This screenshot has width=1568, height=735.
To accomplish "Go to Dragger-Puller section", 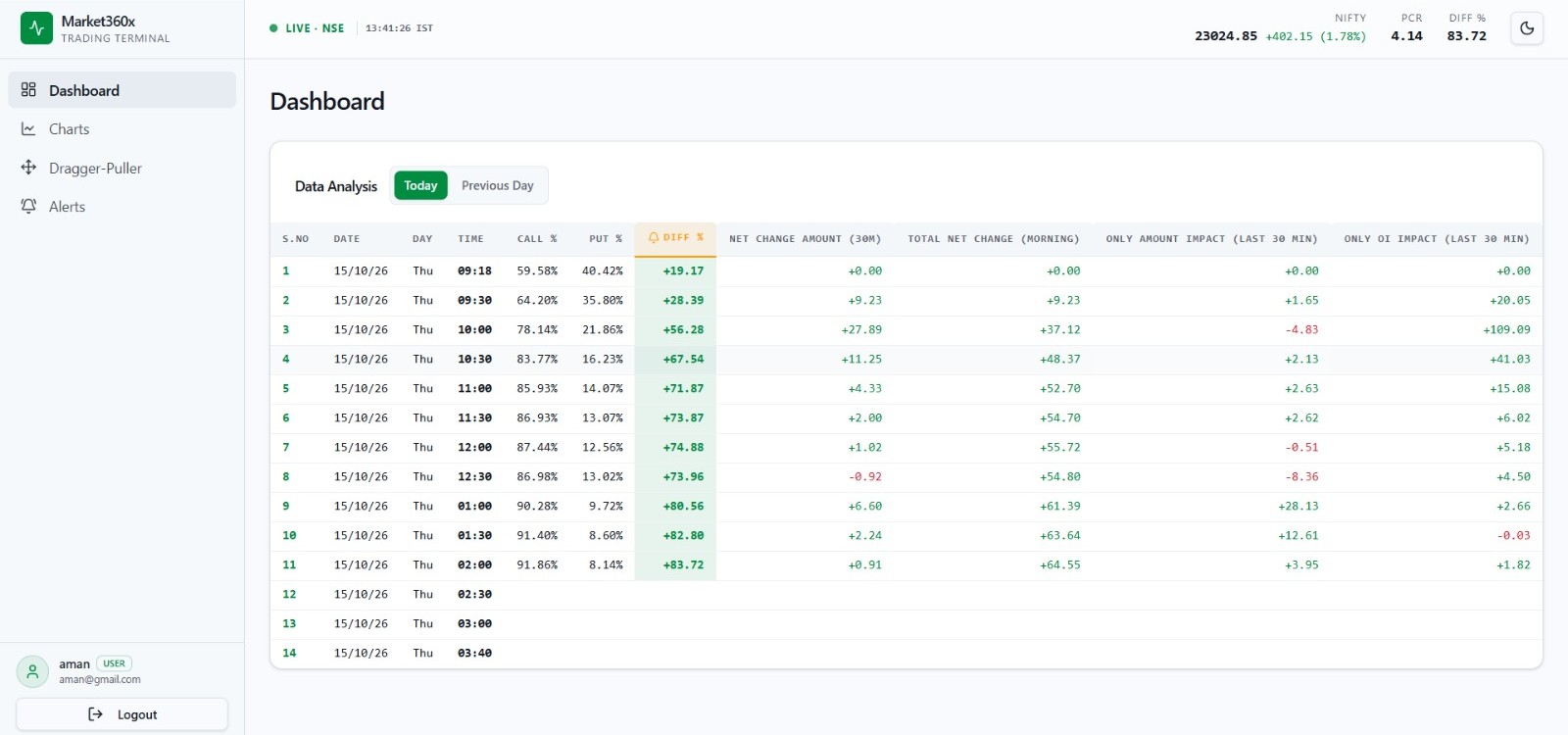I will 122,168.
